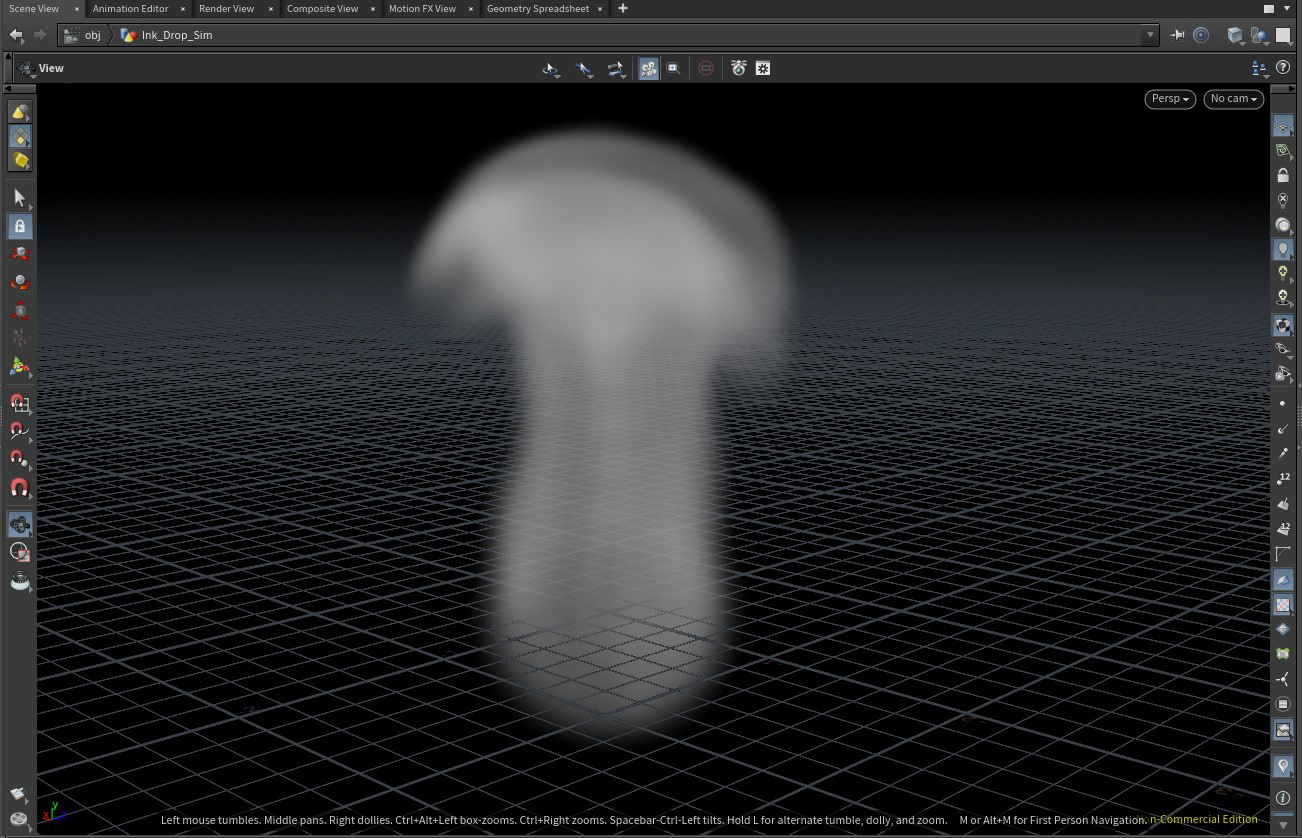
Task: Click the red circle icon in View toolbar
Action: pyautogui.click(x=706, y=68)
